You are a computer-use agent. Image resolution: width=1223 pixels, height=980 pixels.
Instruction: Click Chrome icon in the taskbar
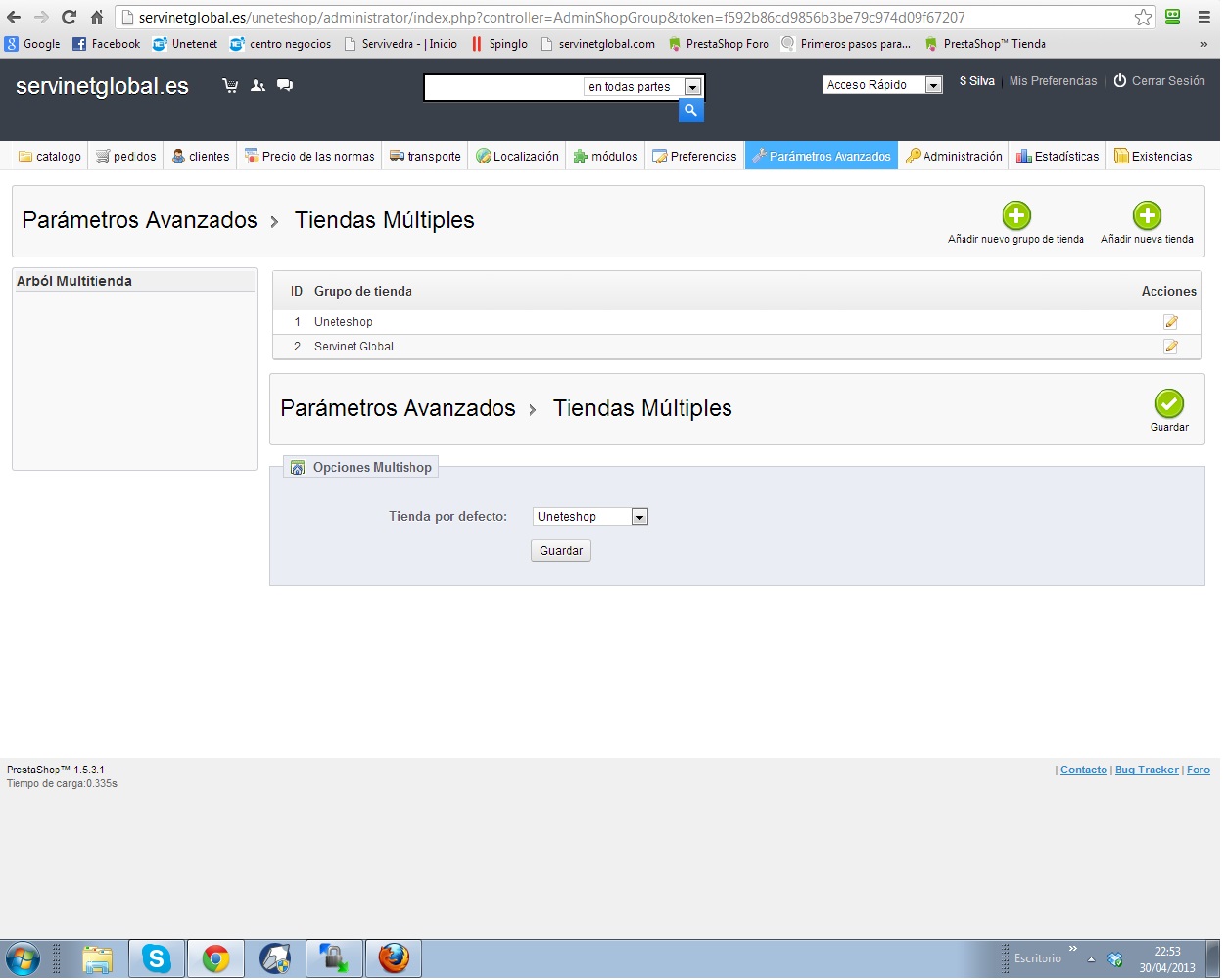pos(215,958)
